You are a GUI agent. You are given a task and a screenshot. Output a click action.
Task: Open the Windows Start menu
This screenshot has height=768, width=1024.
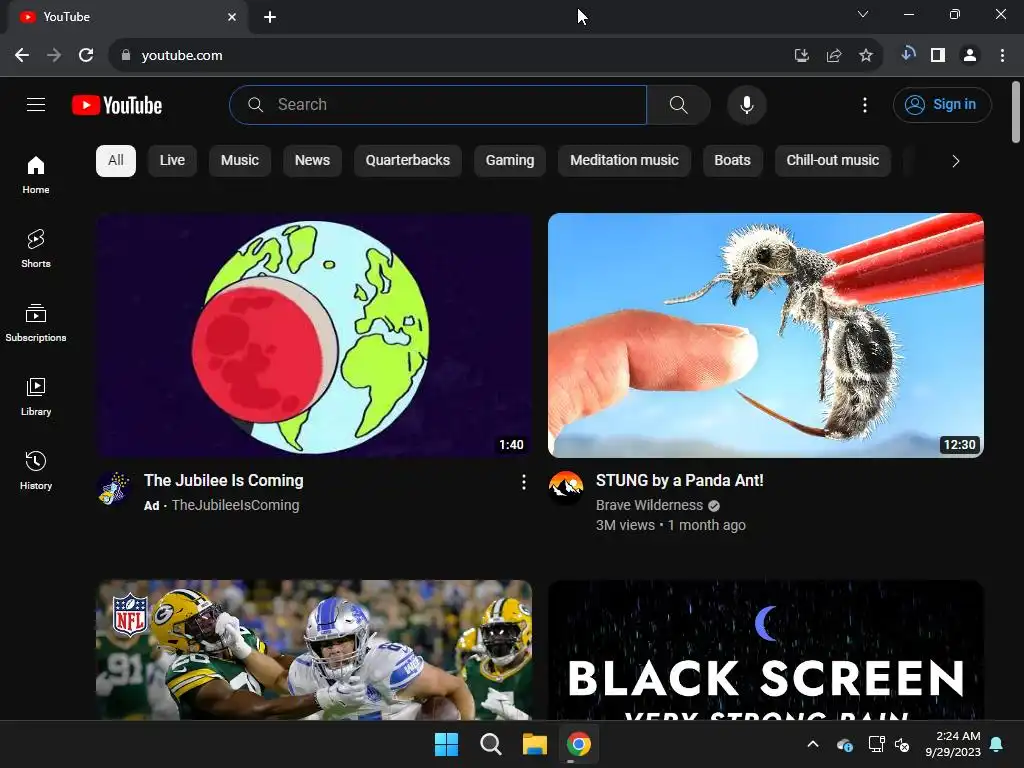pos(447,744)
